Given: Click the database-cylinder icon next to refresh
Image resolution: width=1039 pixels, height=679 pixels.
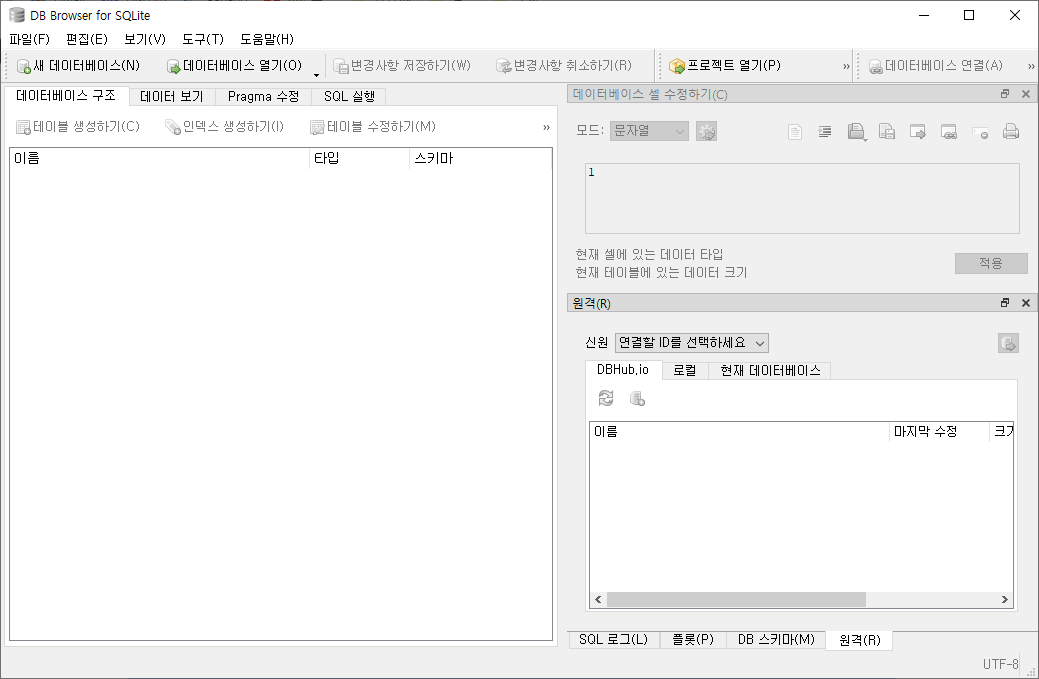Looking at the screenshot, I should pos(637,398).
